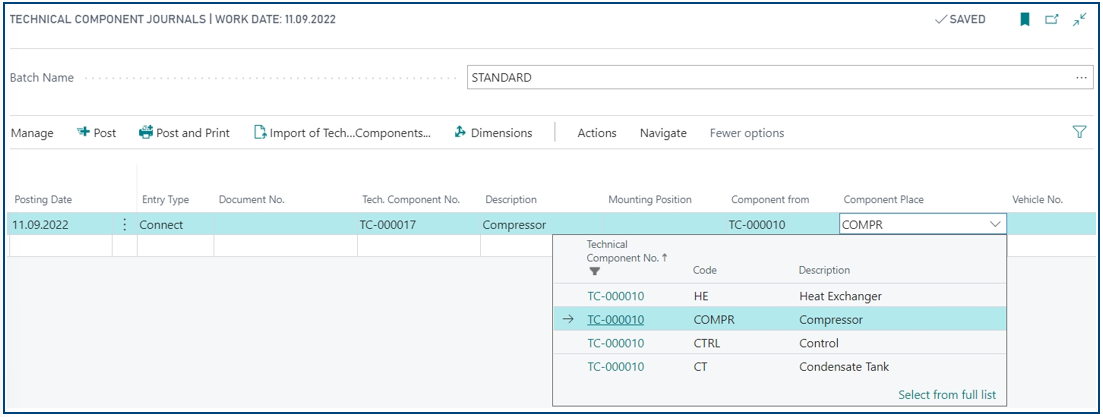
Task: Click the Heat Exchanger description text
Action: tap(841, 296)
